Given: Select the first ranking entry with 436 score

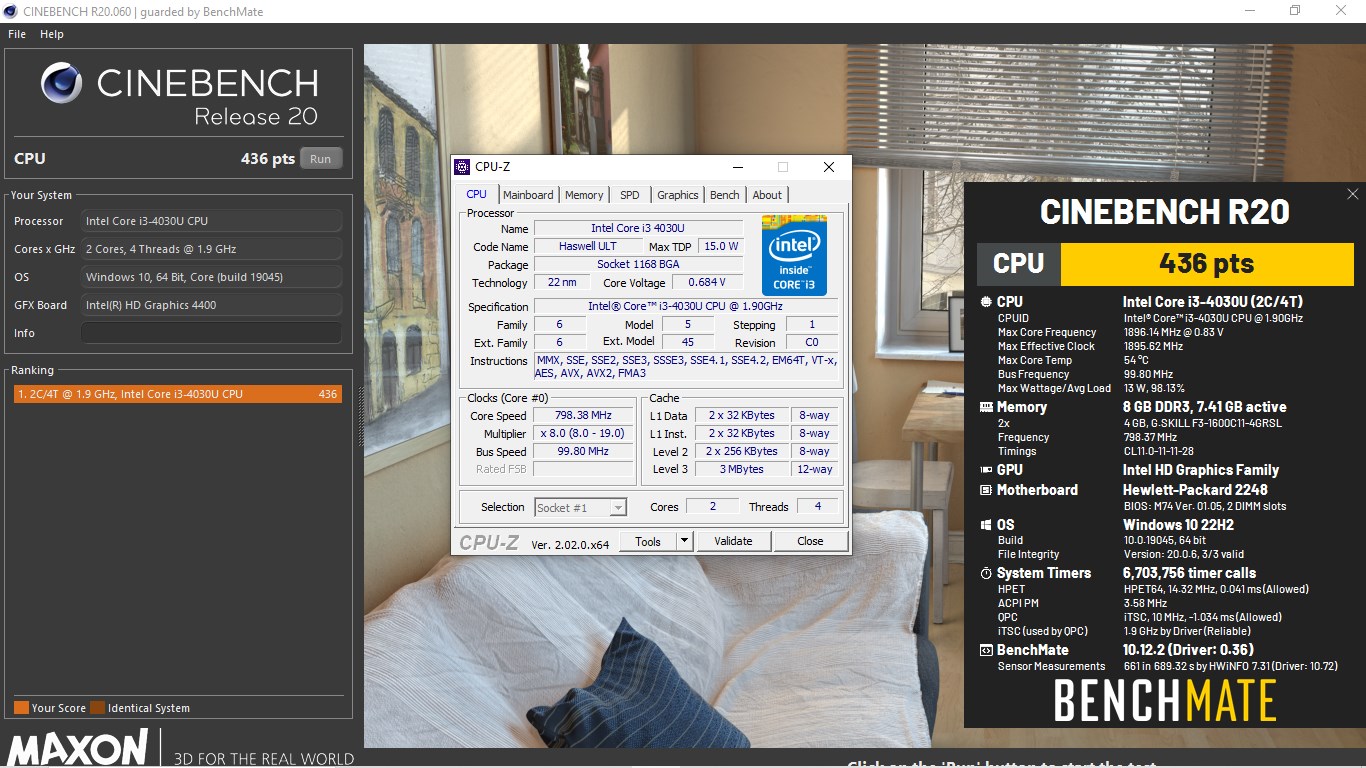Looking at the screenshot, I should pos(177,394).
